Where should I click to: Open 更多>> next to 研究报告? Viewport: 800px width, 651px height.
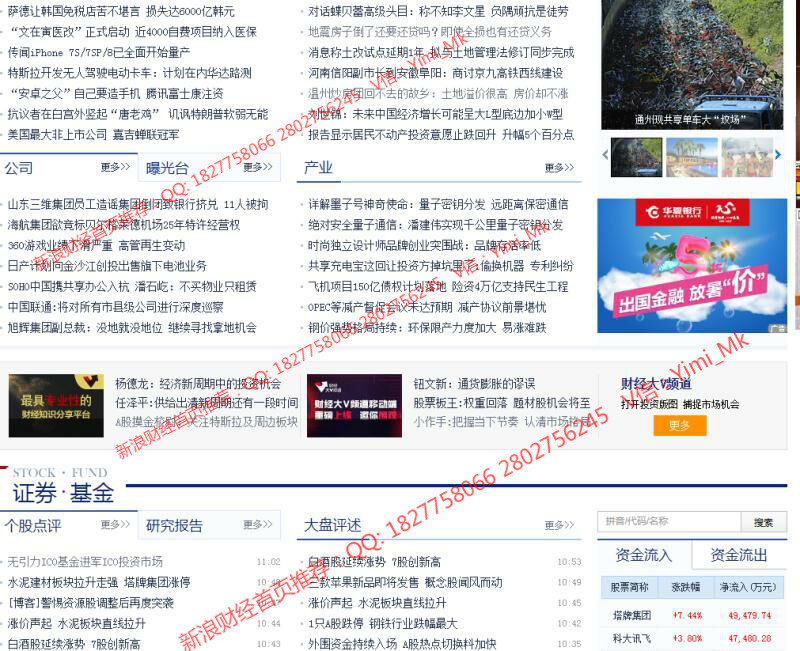click(258, 524)
